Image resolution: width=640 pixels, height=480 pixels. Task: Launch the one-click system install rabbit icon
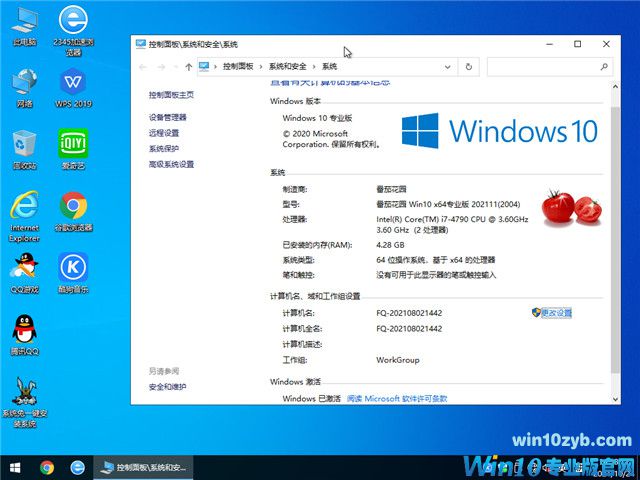[x=24, y=402]
